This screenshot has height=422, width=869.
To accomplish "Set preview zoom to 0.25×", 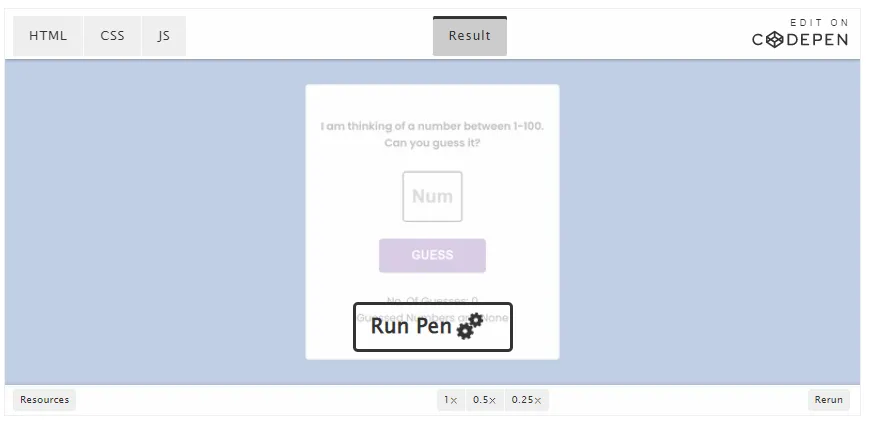I will tap(526, 400).
